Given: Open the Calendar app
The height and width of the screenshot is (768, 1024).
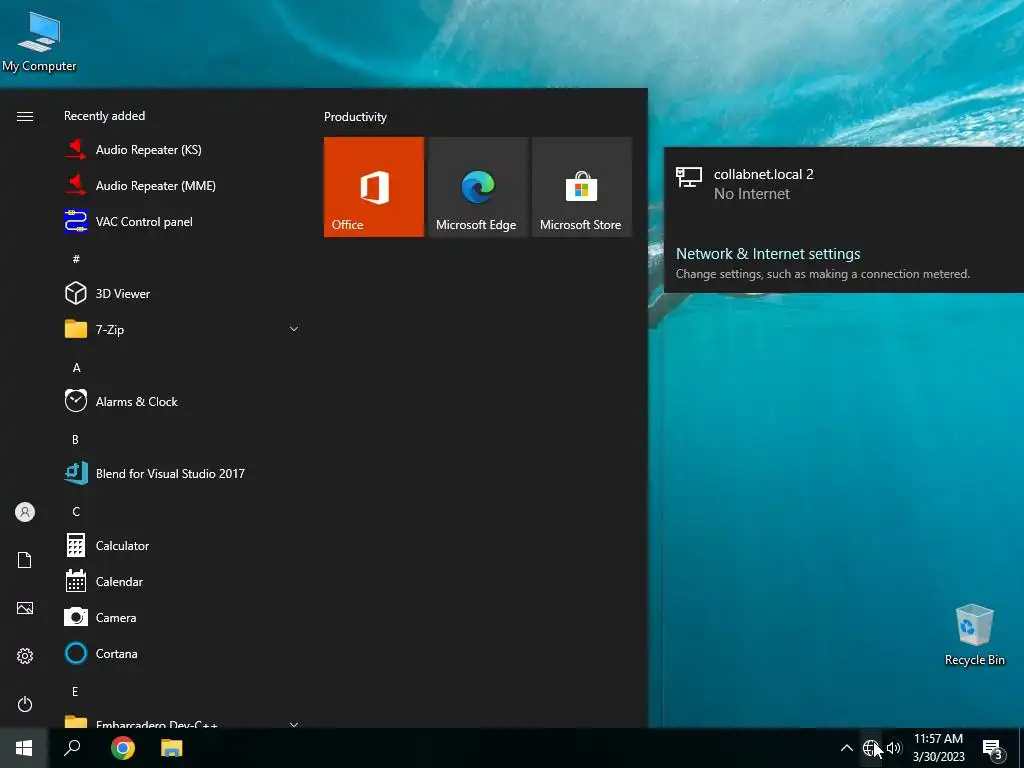Looking at the screenshot, I should coord(182,581).
